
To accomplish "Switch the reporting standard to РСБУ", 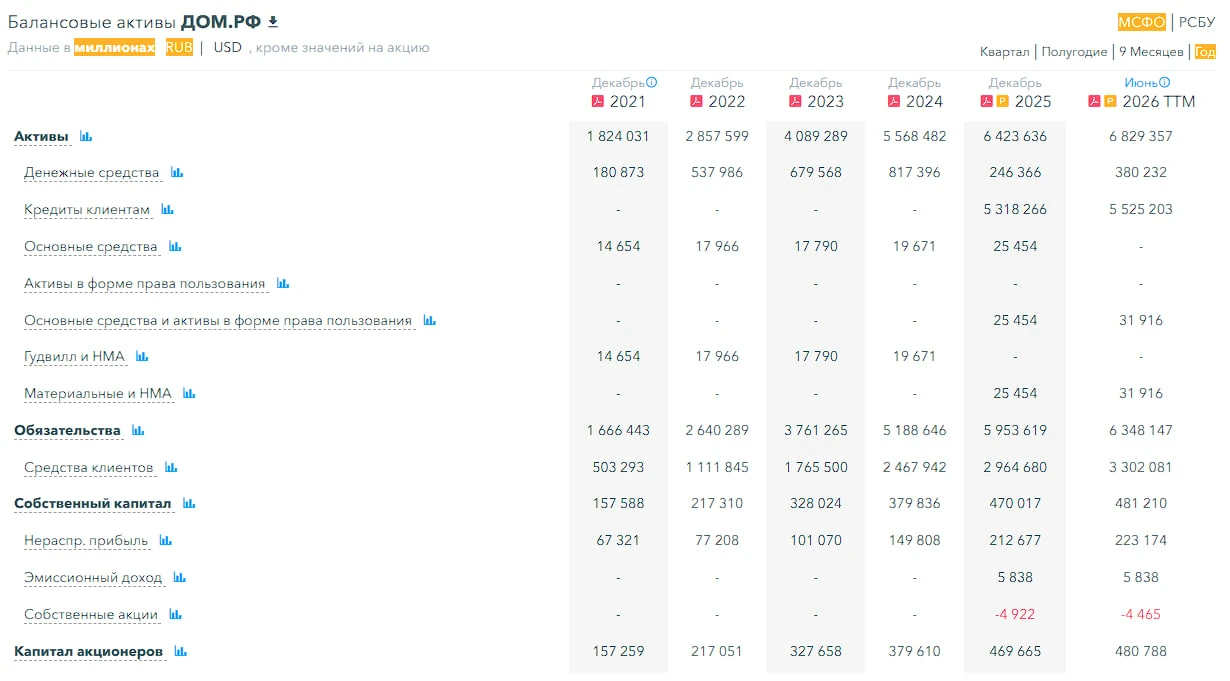I will 1197,22.
